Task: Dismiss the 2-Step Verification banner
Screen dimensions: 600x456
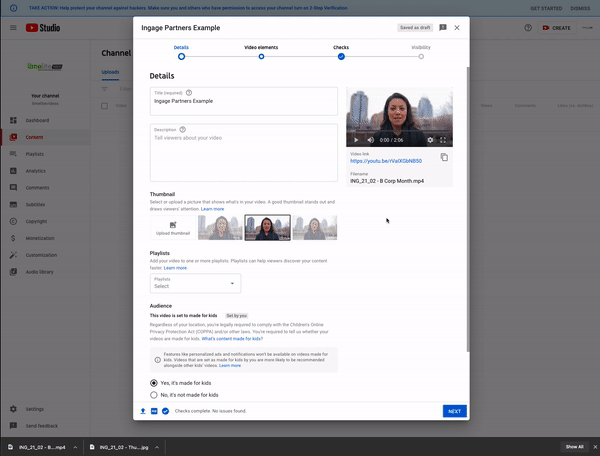Action: pyautogui.click(x=580, y=8)
